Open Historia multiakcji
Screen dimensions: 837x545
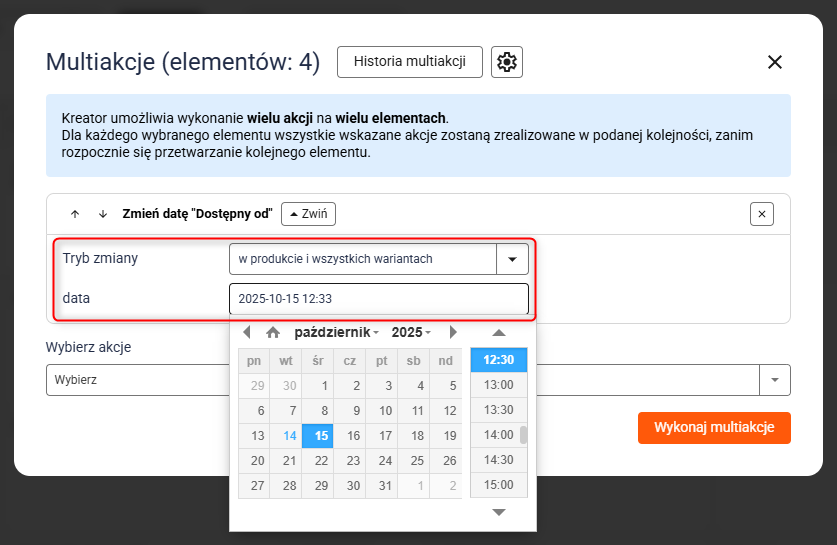click(x=409, y=62)
